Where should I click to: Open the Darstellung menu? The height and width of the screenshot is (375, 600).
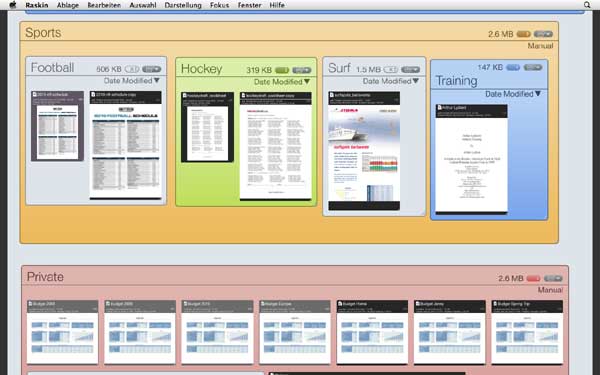point(183,5)
